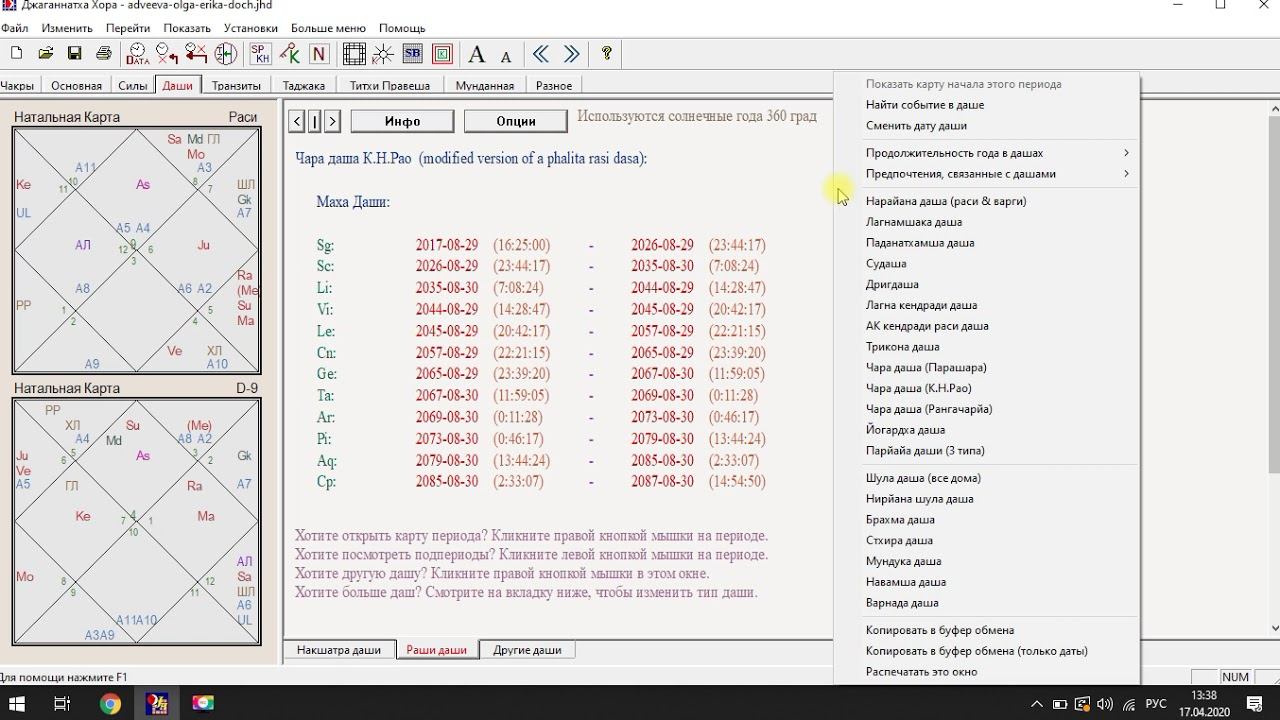Switch to the Мунданная tab
This screenshot has height=720, width=1280.
point(485,86)
